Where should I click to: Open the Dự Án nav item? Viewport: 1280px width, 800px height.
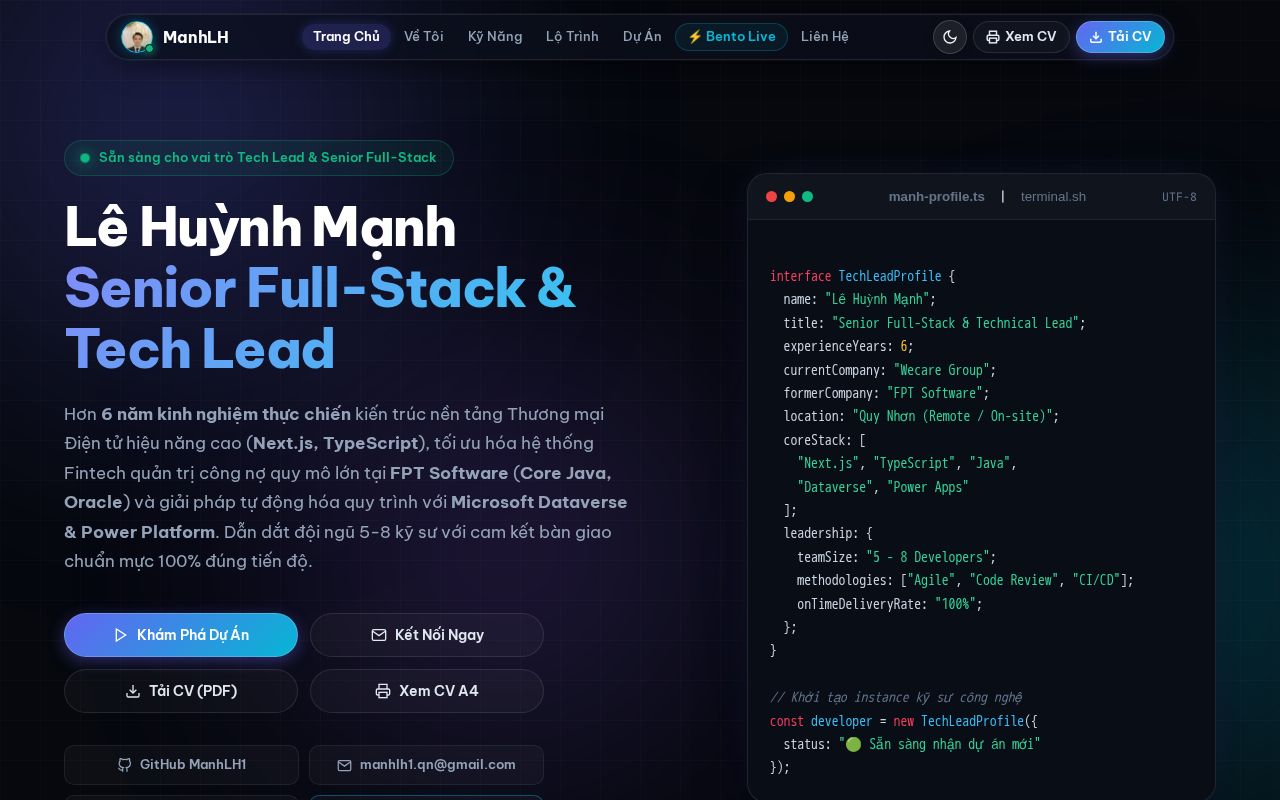[x=642, y=37]
